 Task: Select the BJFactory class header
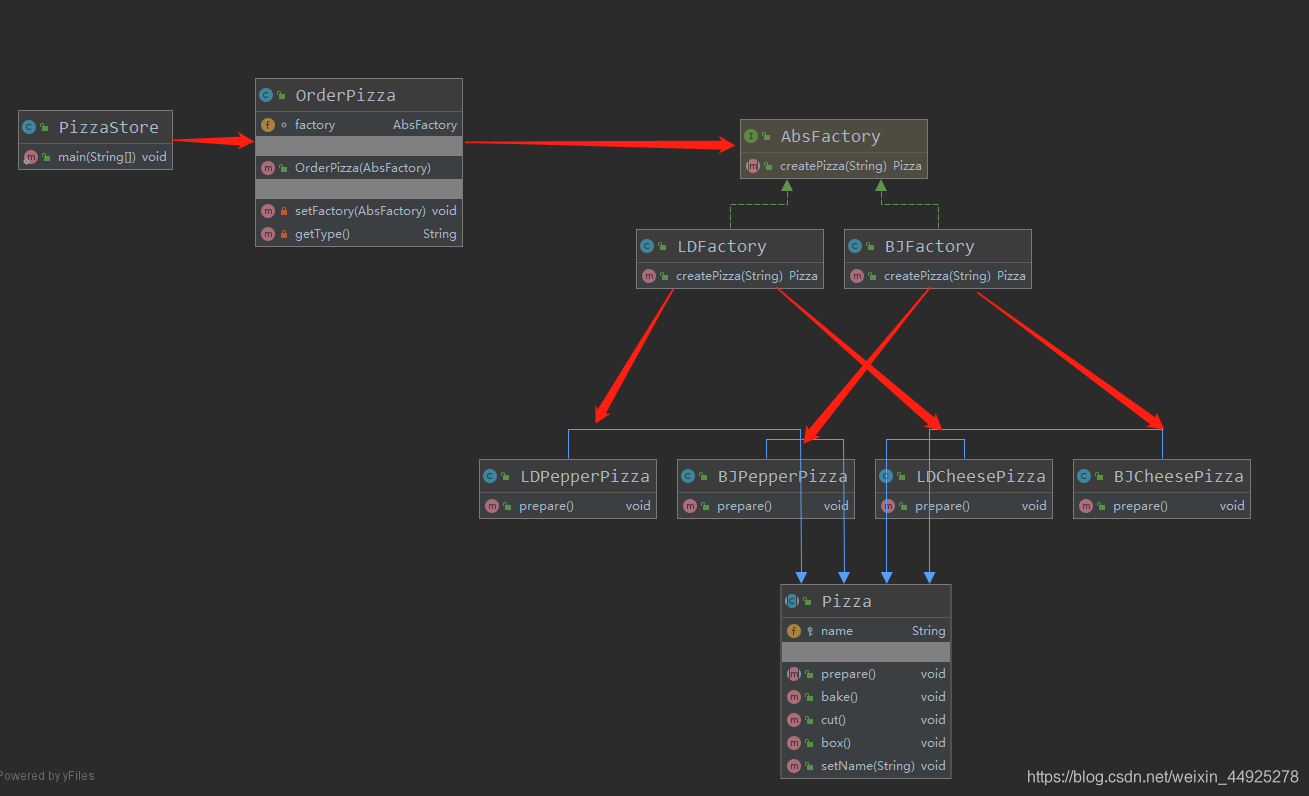pyautogui.click(x=938, y=246)
